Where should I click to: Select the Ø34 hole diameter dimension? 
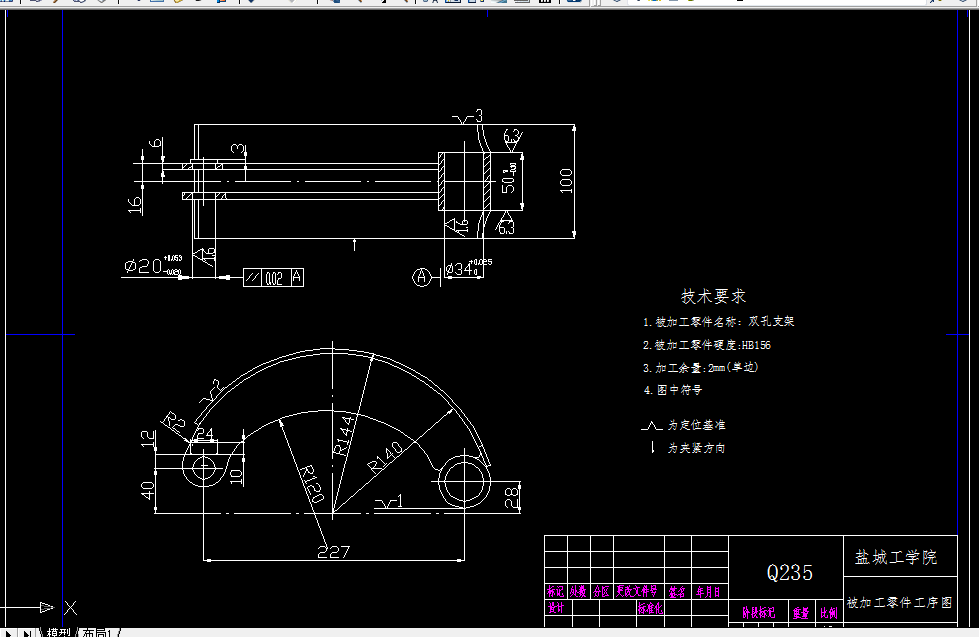tap(468, 267)
